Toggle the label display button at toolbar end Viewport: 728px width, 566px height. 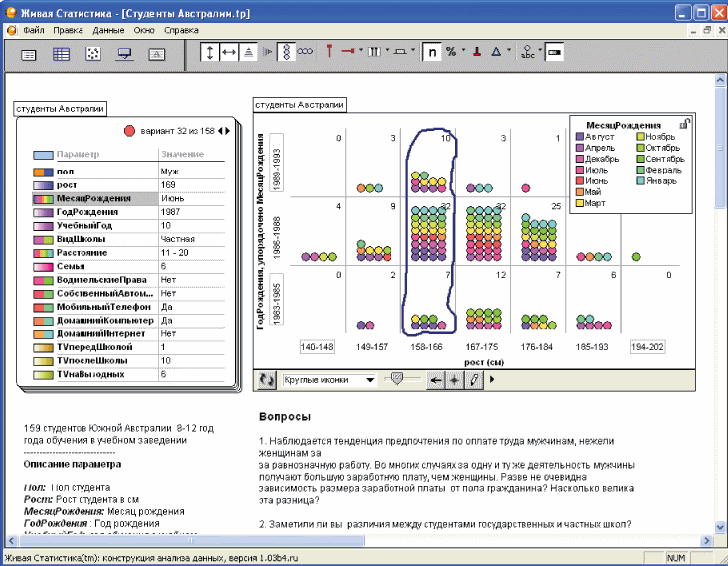[554, 51]
